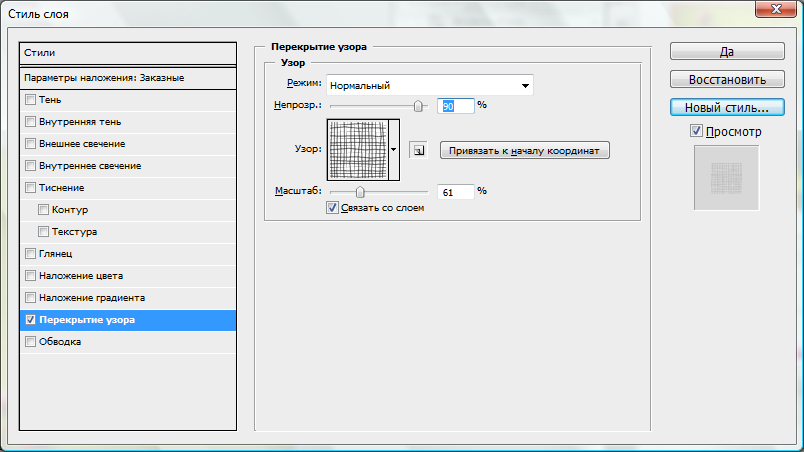The height and width of the screenshot is (452, 804).
Task: Click the style preview thumbnail
Action: (x=726, y=178)
